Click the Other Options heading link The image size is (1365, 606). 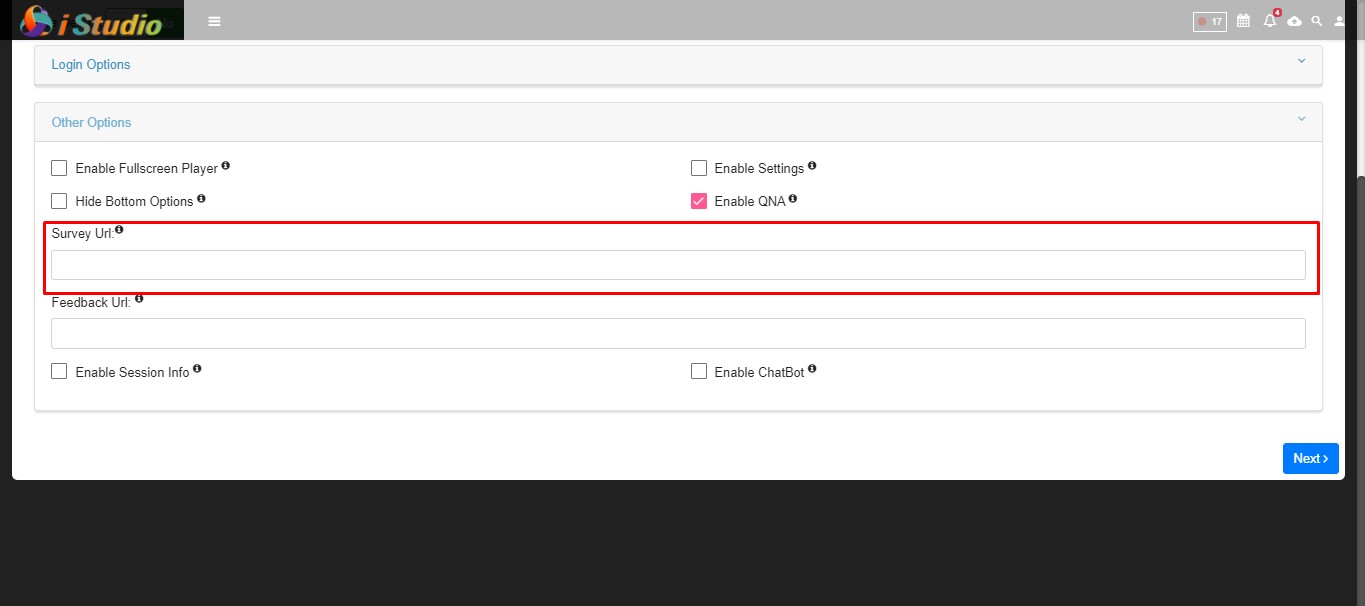[x=91, y=122]
